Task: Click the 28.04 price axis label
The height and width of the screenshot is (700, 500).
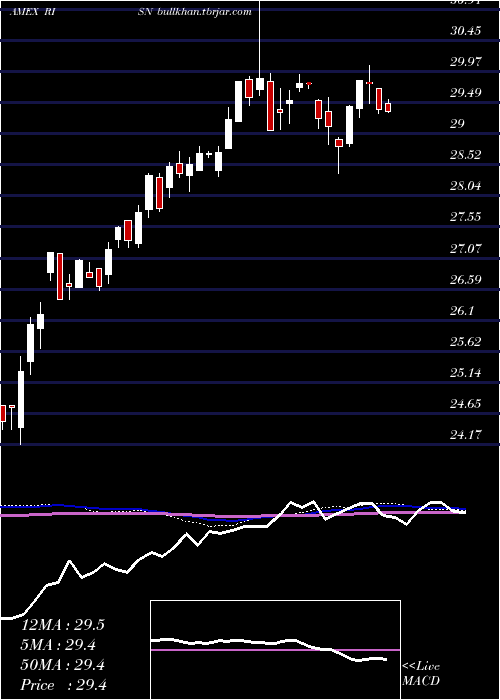Action: tap(466, 186)
